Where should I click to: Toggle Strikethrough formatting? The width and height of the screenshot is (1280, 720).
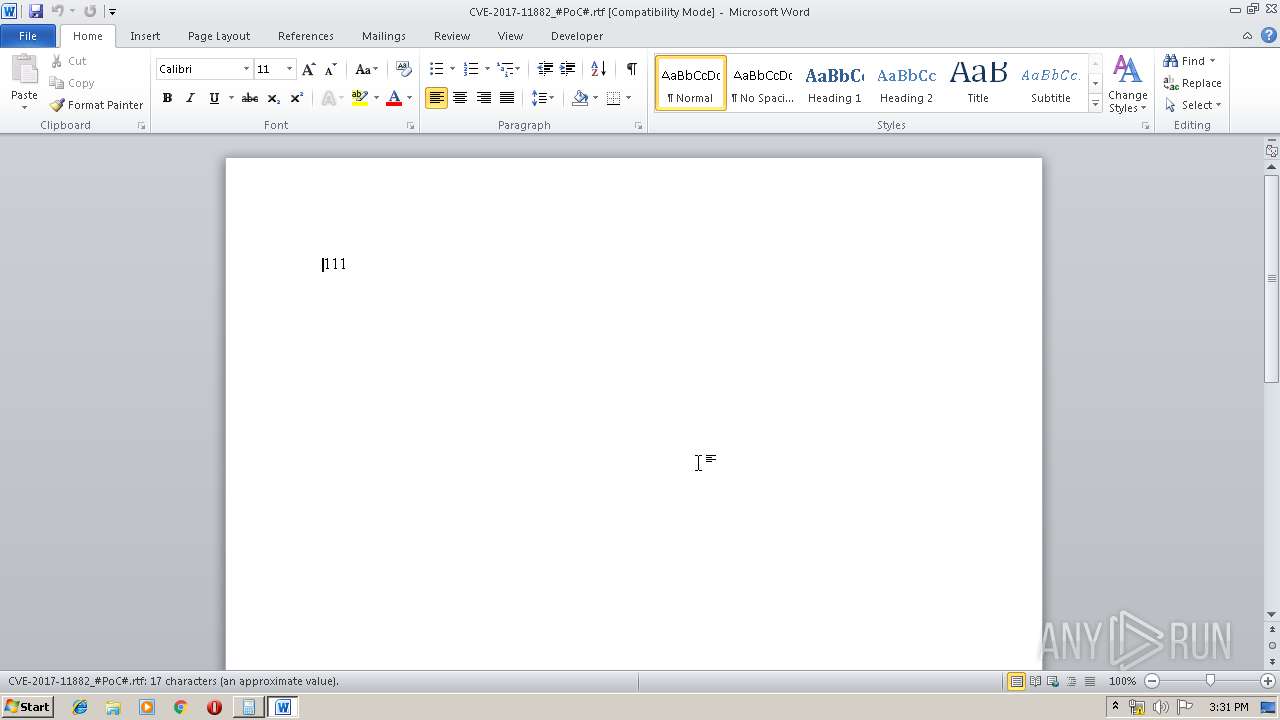250,98
